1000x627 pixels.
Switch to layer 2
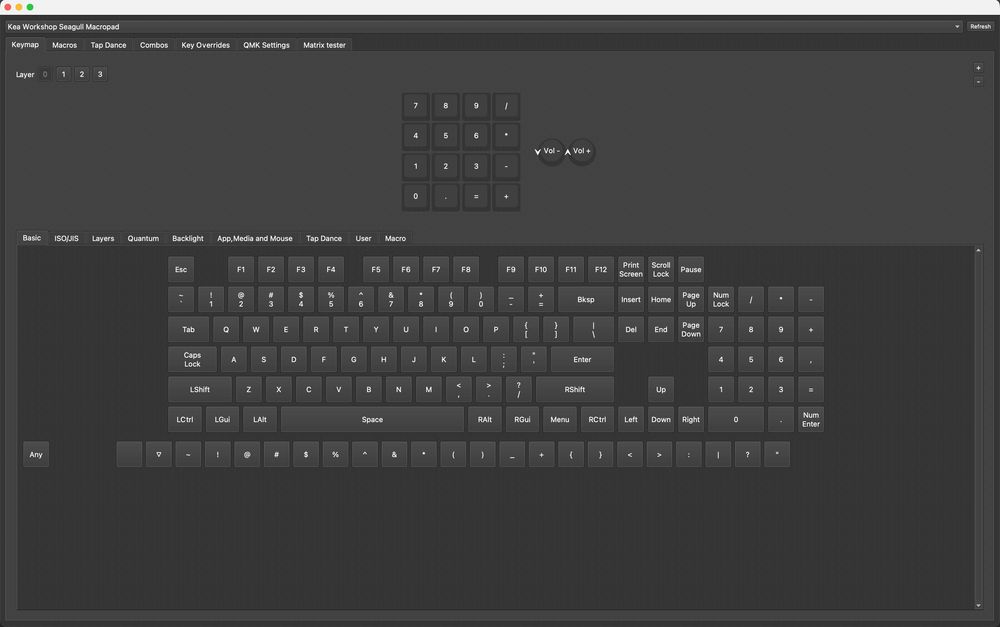pyautogui.click(x=82, y=75)
